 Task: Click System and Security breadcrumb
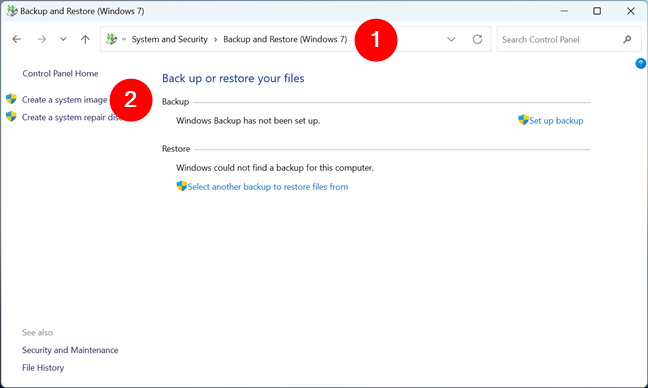pos(169,39)
